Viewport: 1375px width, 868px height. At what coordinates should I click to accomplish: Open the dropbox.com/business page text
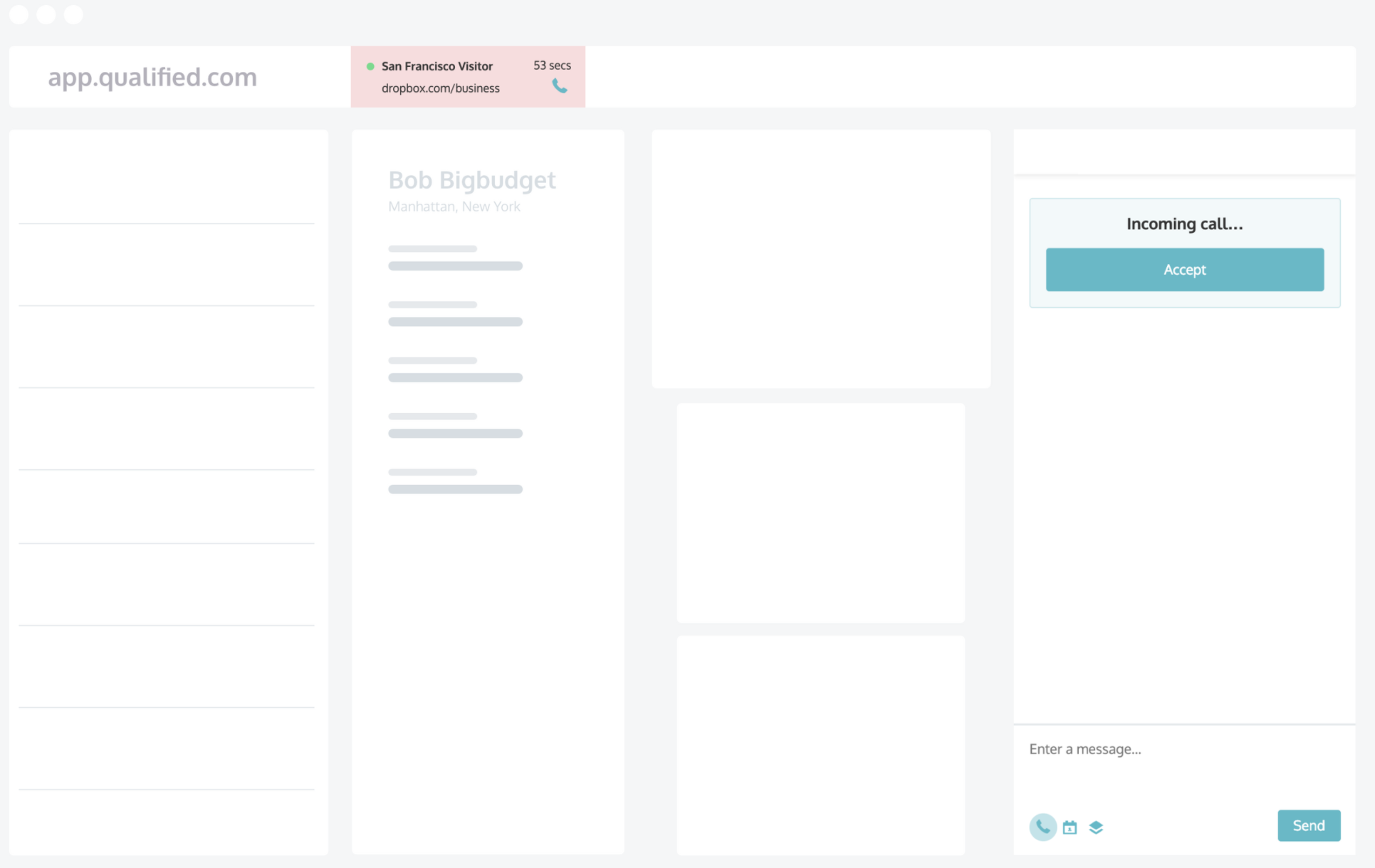(440, 88)
